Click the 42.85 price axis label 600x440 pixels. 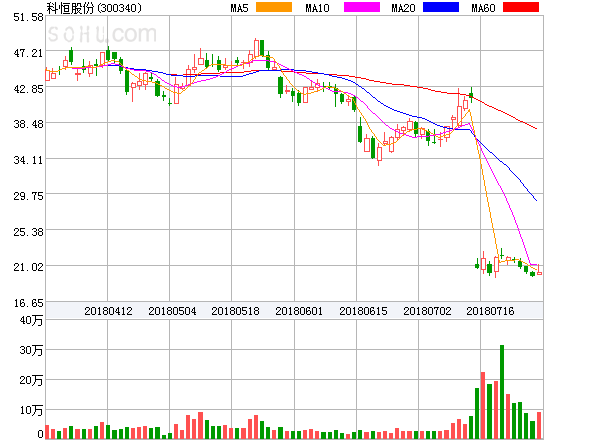point(28,89)
